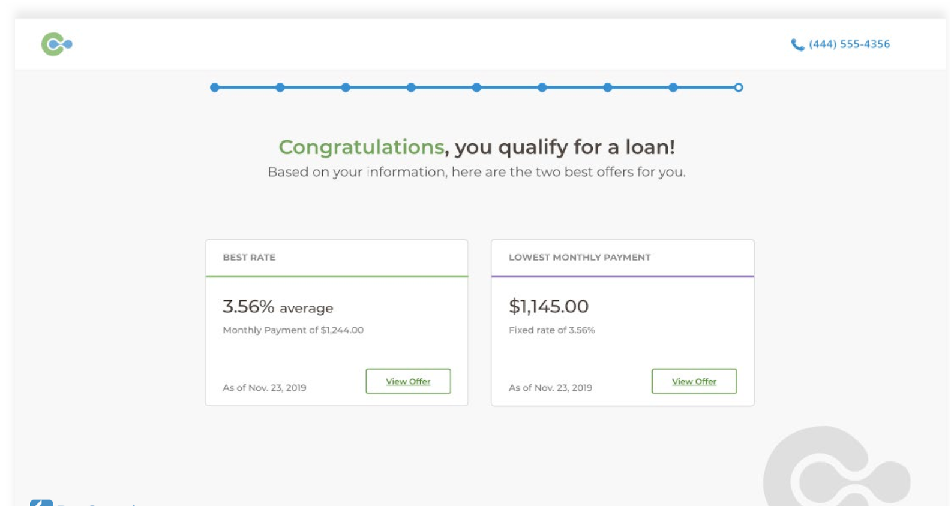950x506 pixels.
Task: Click "As of Nov. 23, 2019" in Best Rate card
Action: click(264, 388)
